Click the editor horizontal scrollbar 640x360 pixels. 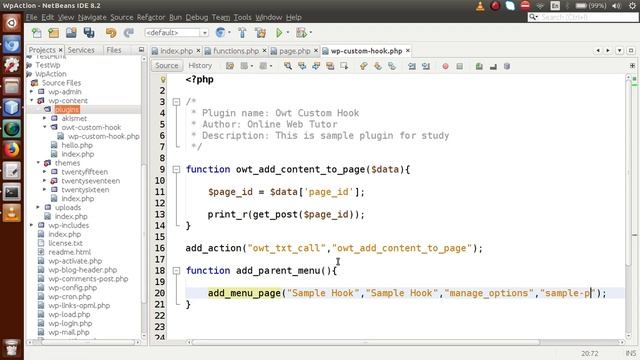pos(365,342)
